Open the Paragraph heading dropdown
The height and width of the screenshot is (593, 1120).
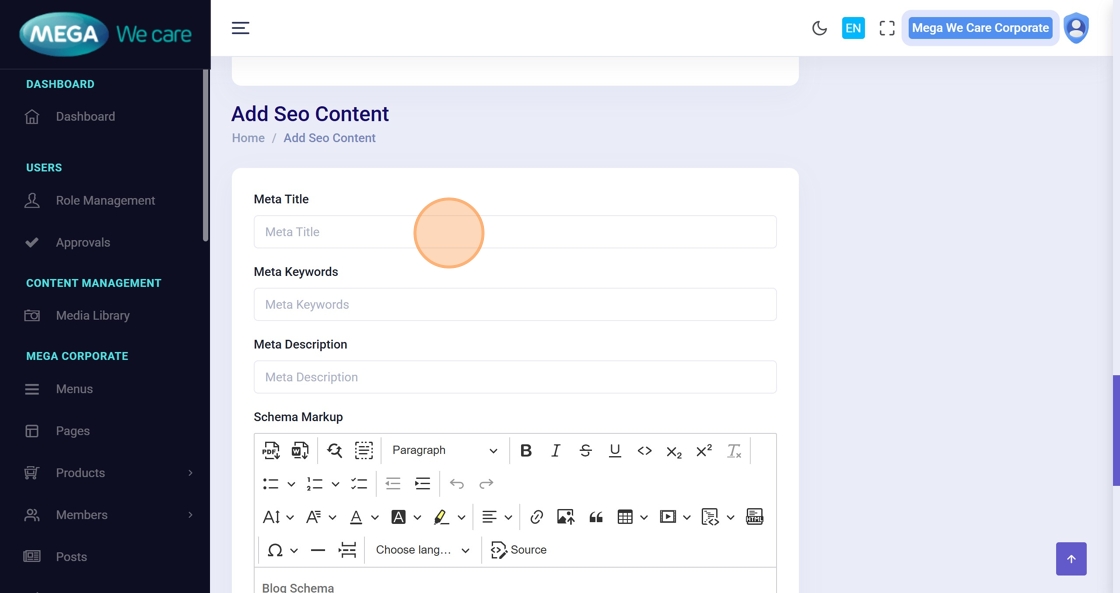pyautogui.click(x=444, y=451)
